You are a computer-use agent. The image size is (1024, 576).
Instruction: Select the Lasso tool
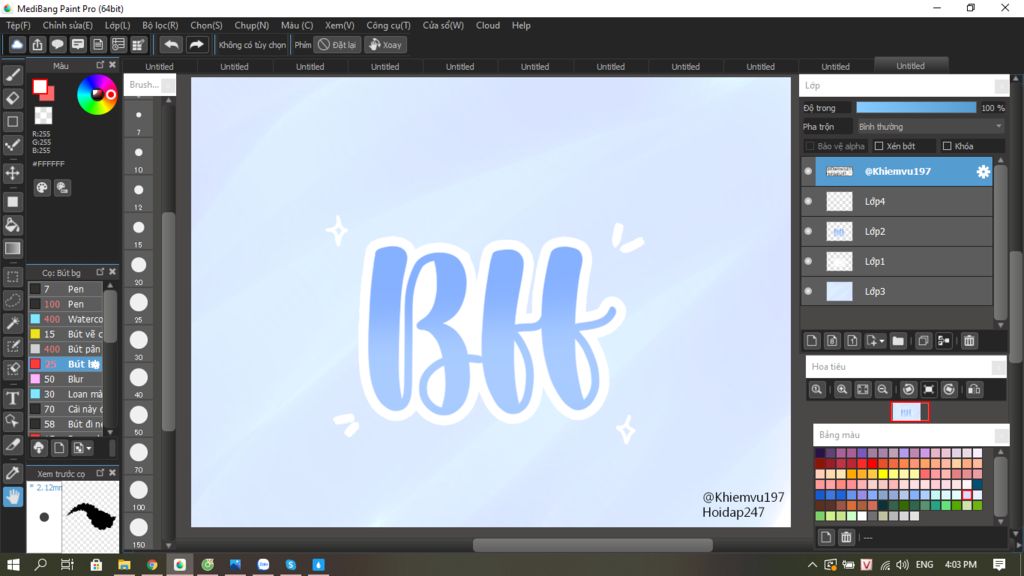coord(12,300)
